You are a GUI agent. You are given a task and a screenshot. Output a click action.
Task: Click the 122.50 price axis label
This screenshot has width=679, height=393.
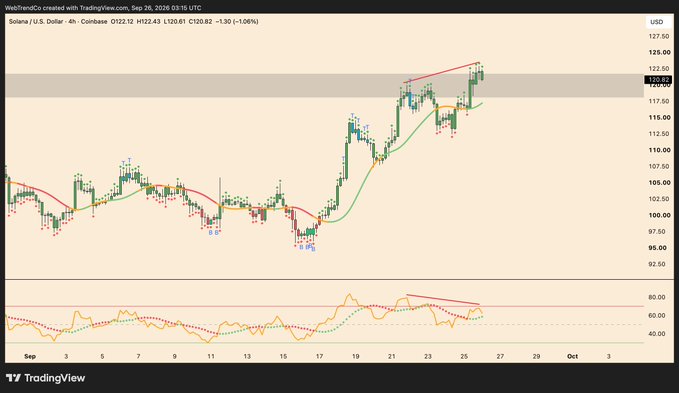[x=659, y=69]
